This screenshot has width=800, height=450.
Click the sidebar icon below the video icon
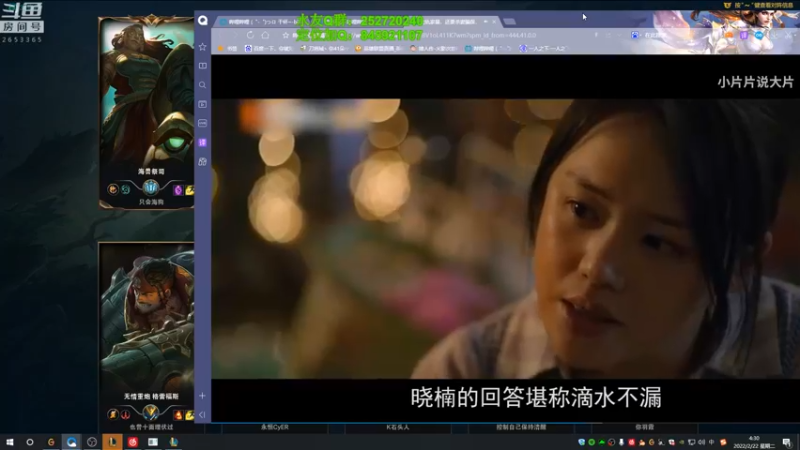point(203,123)
